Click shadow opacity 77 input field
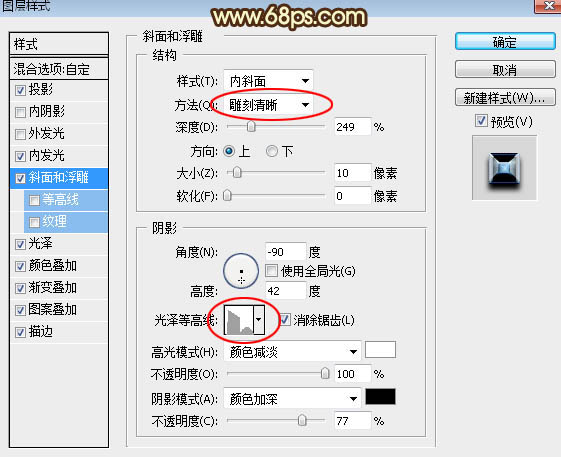The image size is (561, 457). coord(352,420)
